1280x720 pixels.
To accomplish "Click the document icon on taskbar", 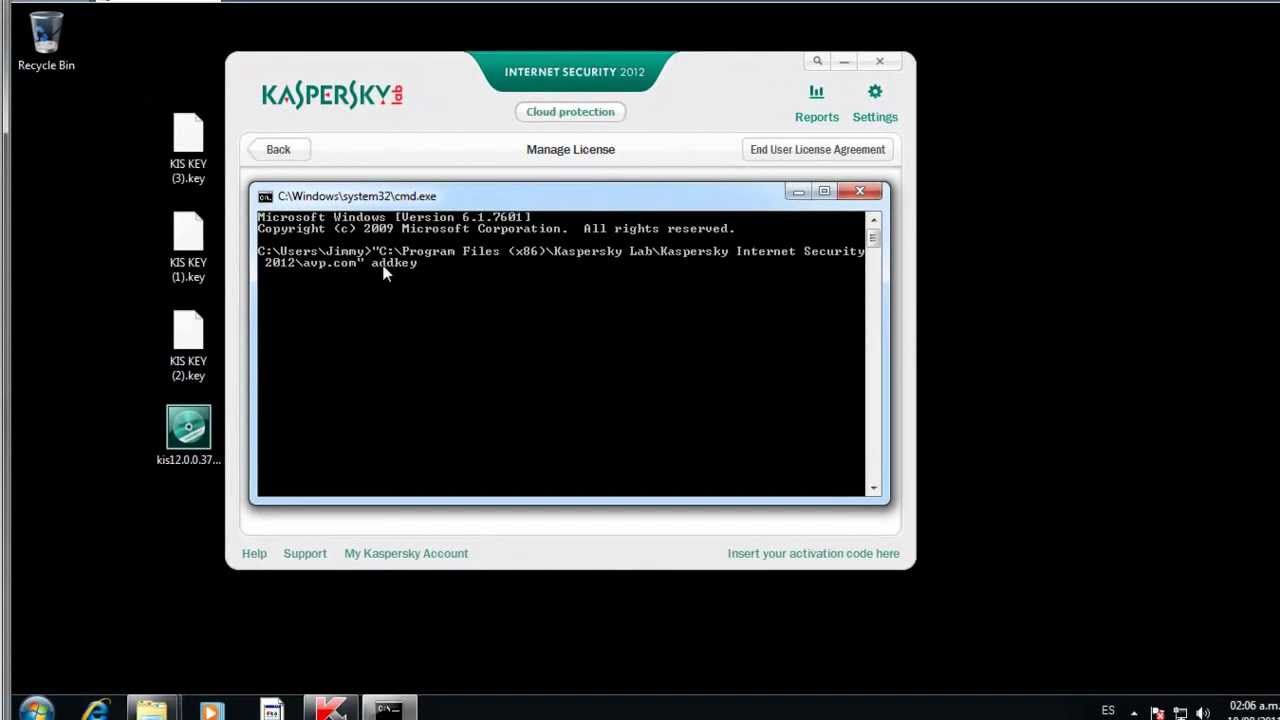I will click(x=271, y=710).
